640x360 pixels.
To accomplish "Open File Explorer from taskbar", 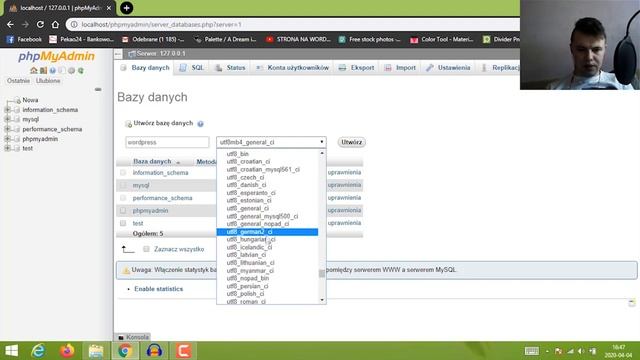I will [96, 351].
